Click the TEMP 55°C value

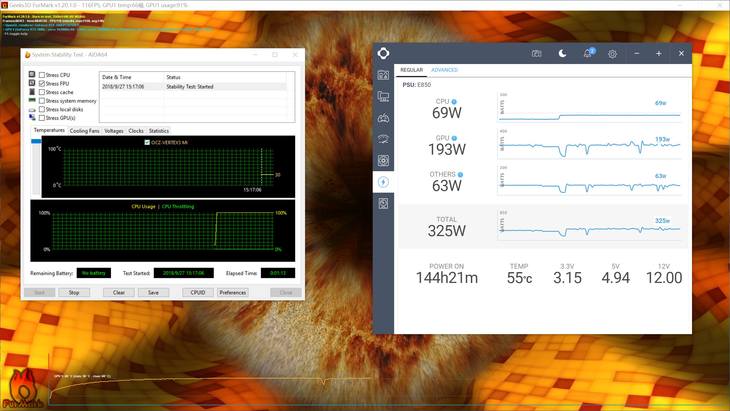[x=519, y=278]
